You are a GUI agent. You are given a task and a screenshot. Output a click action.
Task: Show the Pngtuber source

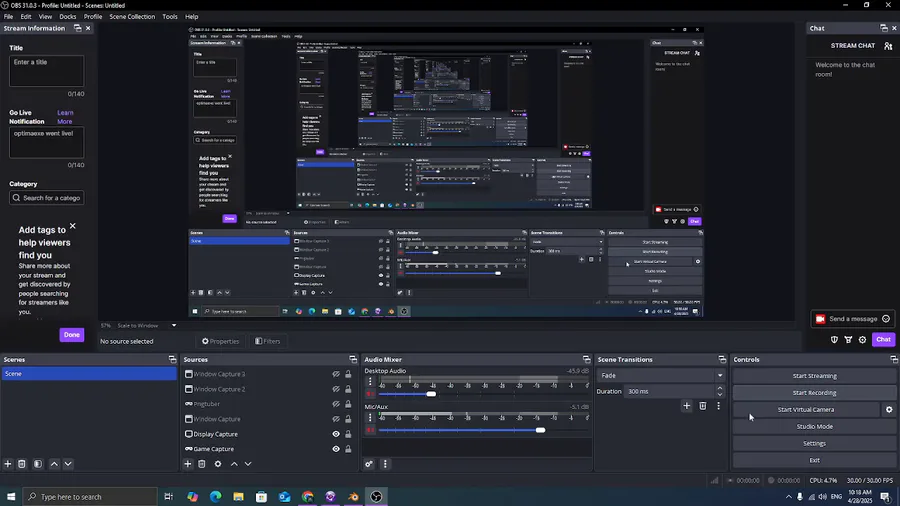(336, 404)
